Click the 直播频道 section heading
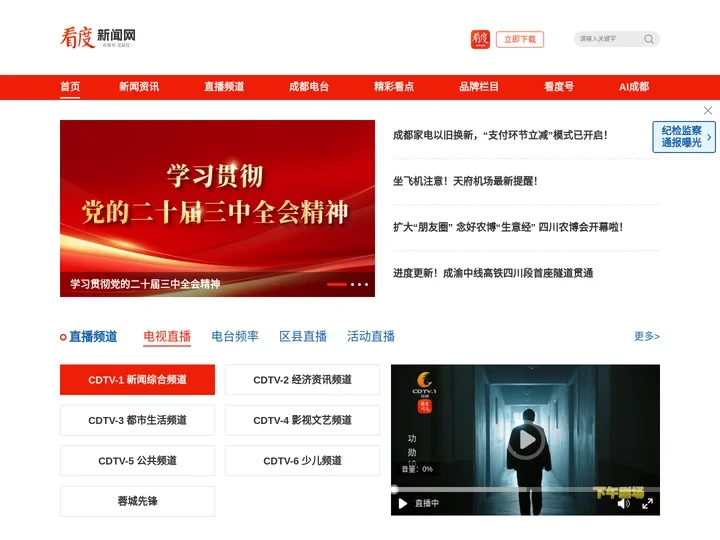 click(93, 337)
